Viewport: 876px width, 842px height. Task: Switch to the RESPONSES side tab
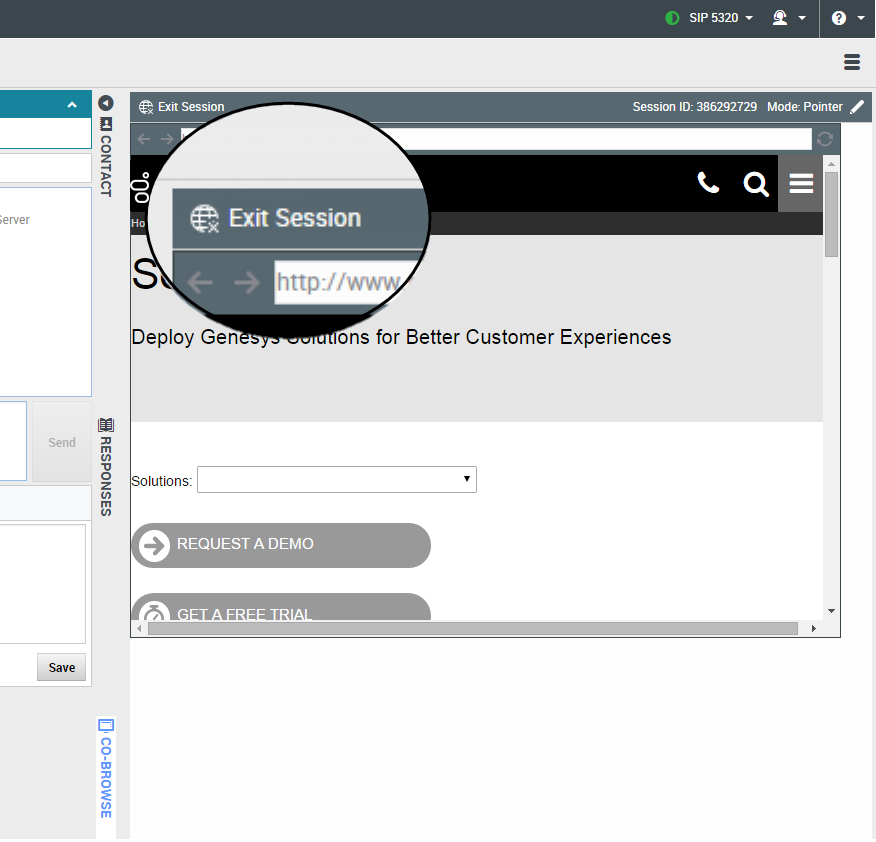(x=106, y=467)
